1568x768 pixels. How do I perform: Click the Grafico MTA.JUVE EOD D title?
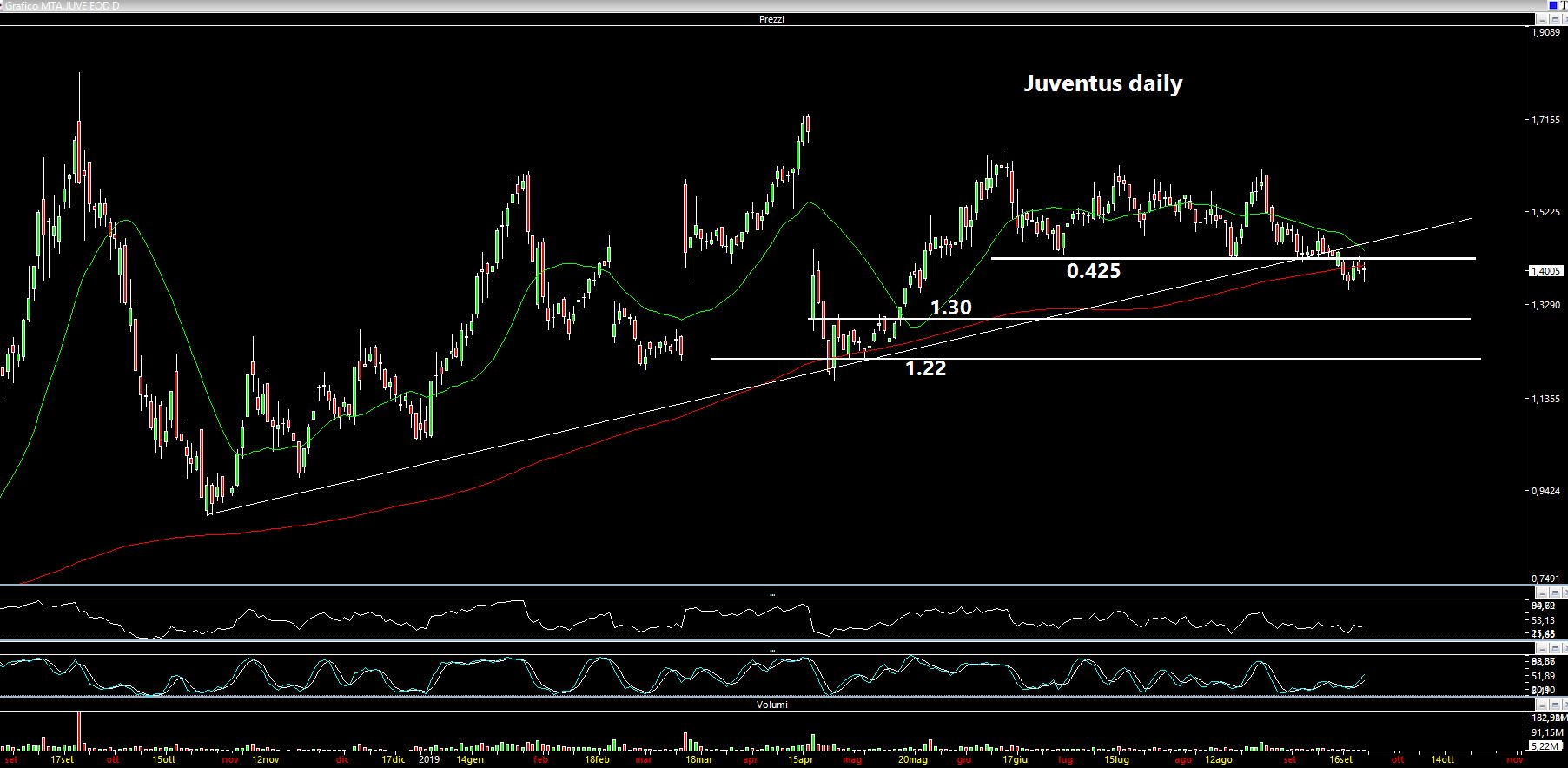[63, 5]
